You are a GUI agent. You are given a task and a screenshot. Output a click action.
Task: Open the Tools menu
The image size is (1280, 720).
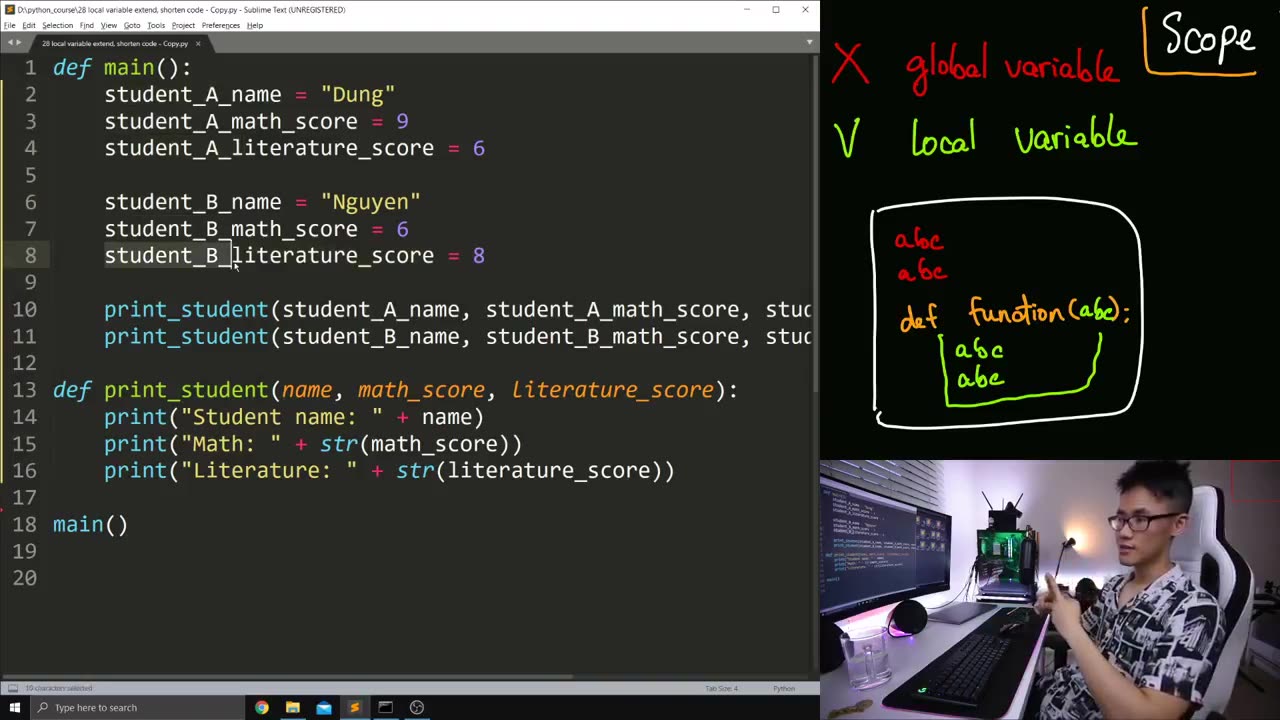[x=156, y=25]
